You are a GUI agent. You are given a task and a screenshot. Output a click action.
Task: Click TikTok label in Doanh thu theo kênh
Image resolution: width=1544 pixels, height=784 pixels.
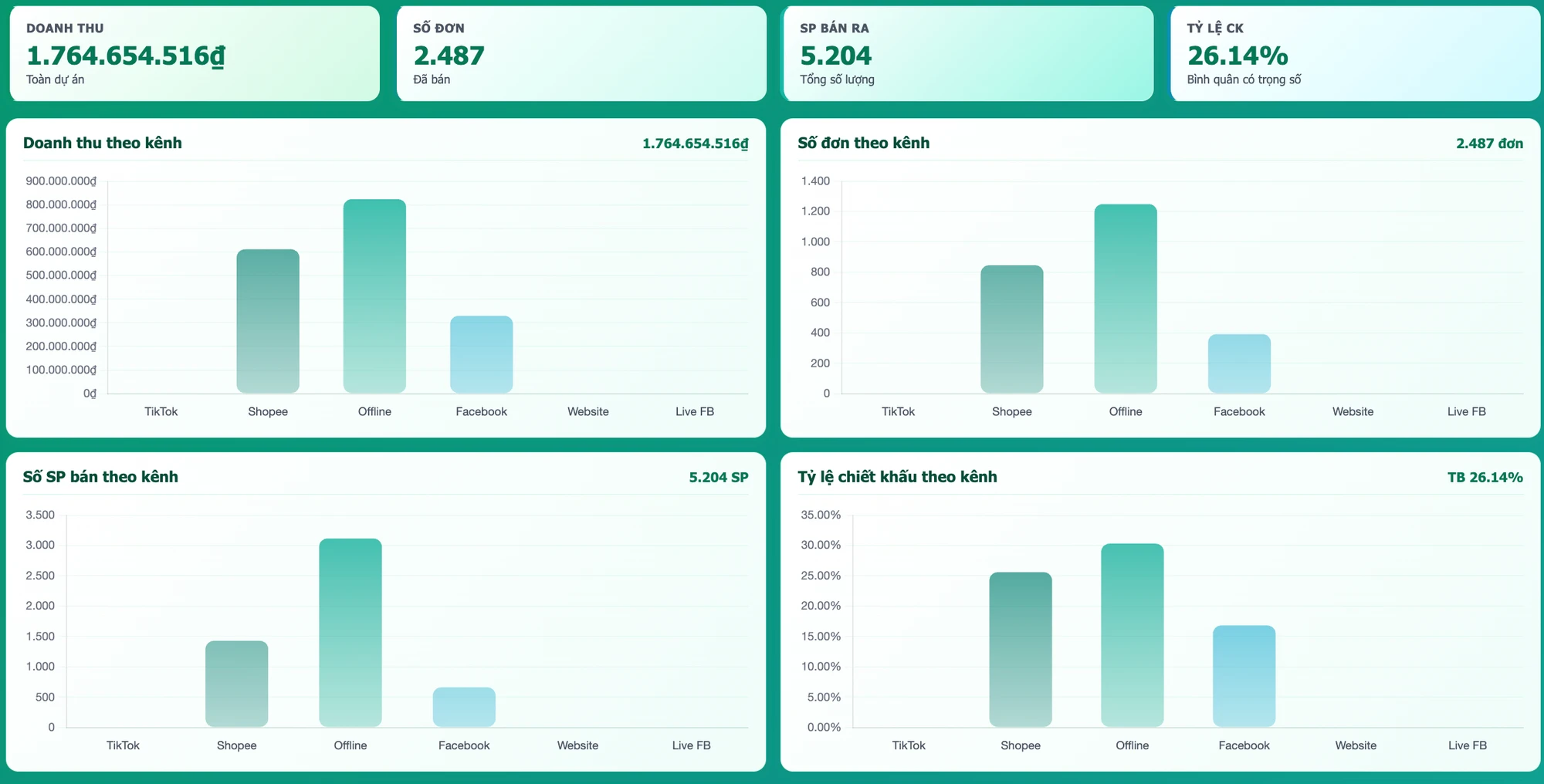pos(161,411)
